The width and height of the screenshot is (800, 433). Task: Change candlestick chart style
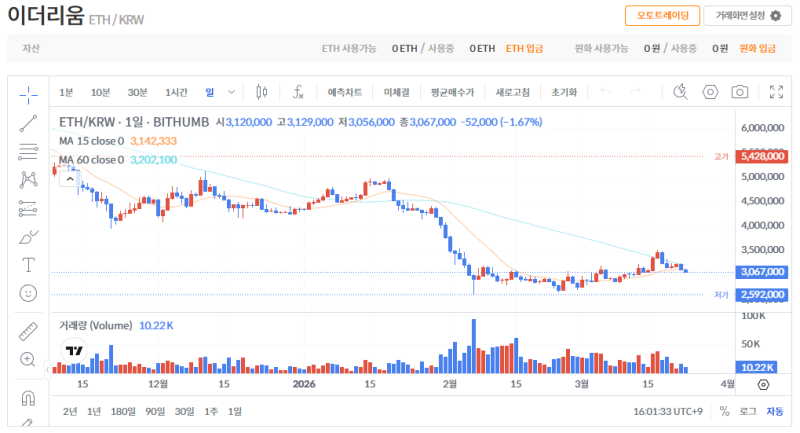[x=262, y=92]
